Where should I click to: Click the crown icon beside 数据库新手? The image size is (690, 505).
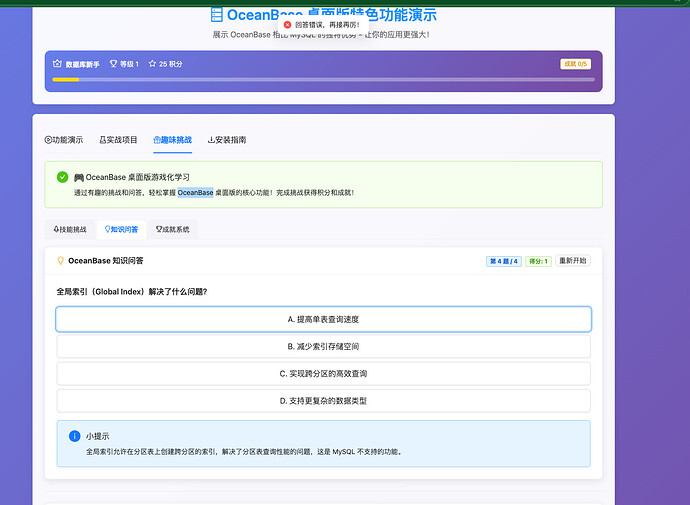tap(57, 64)
